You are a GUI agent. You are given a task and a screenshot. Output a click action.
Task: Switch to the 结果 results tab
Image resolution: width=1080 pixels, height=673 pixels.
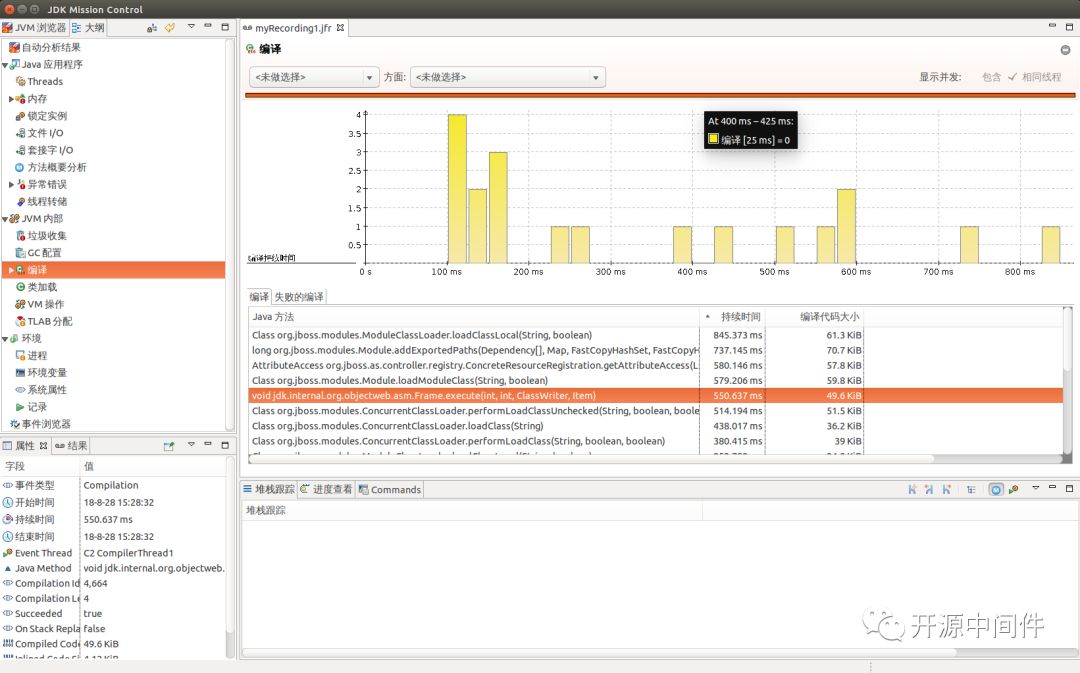click(71, 446)
